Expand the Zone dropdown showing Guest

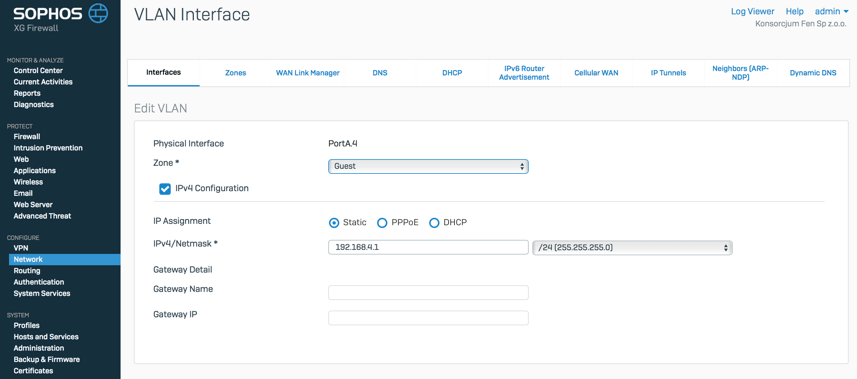tap(428, 166)
